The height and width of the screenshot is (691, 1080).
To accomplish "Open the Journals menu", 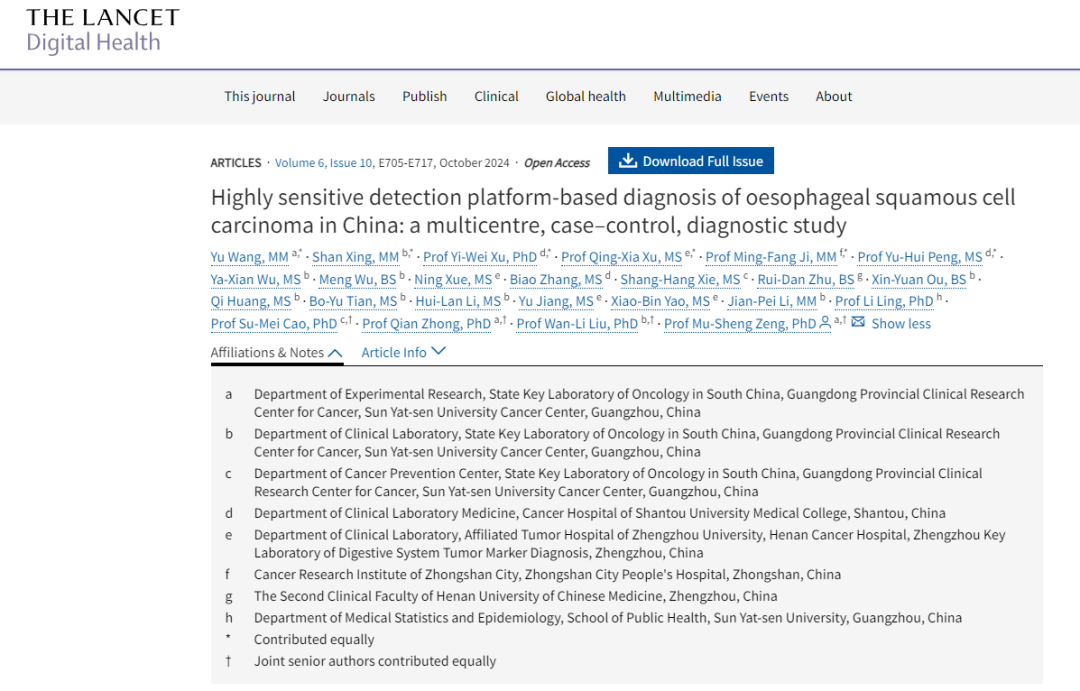I will [x=349, y=96].
